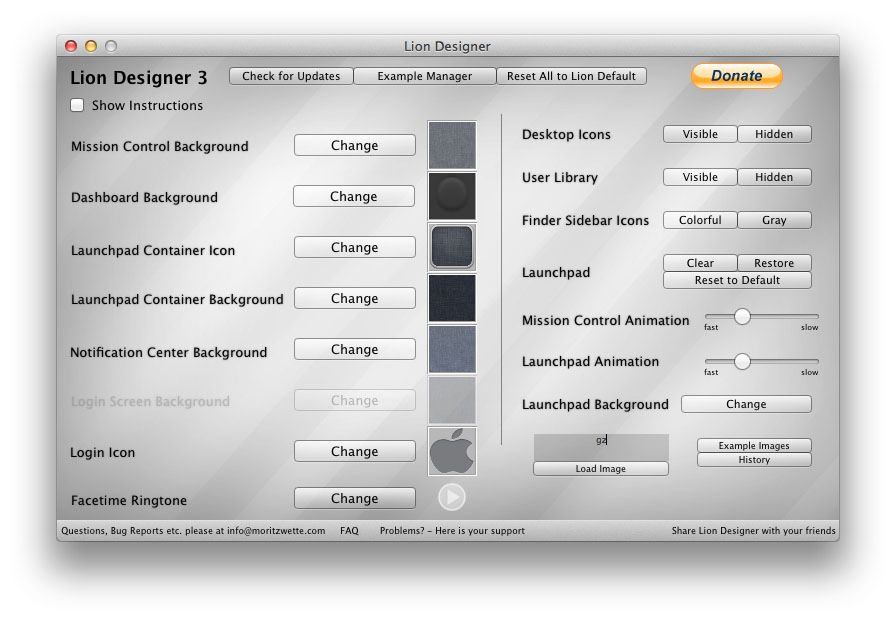
Task: Click the Launchpad Container Background thumbnail
Action: pos(452,298)
